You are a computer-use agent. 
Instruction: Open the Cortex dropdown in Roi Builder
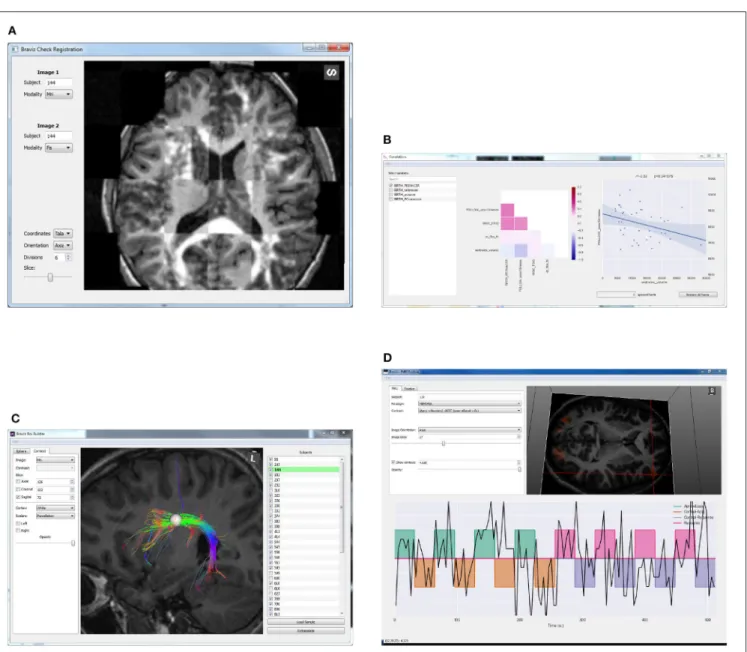pos(56,508)
